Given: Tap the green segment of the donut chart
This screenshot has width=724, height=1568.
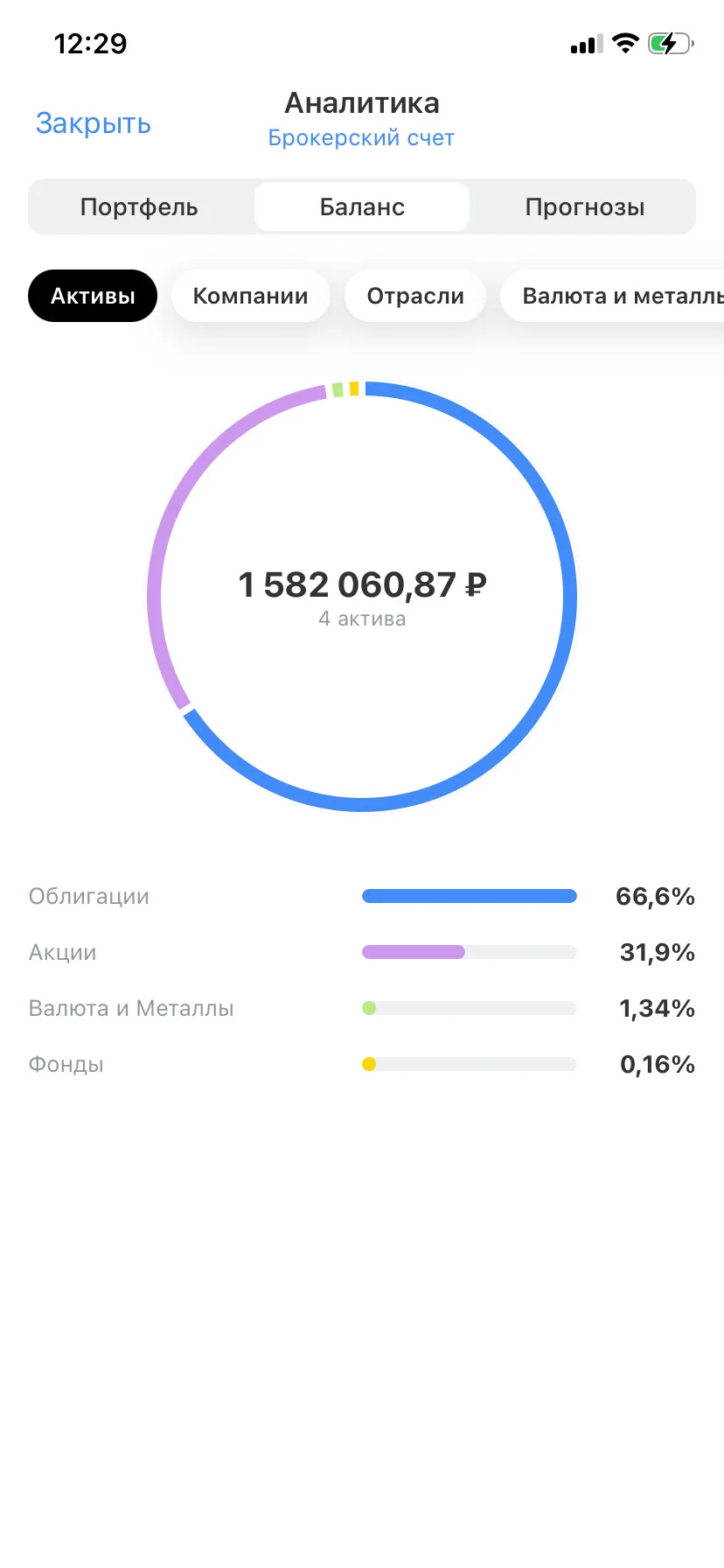Looking at the screenshot, I should click(x=338, y=389).
